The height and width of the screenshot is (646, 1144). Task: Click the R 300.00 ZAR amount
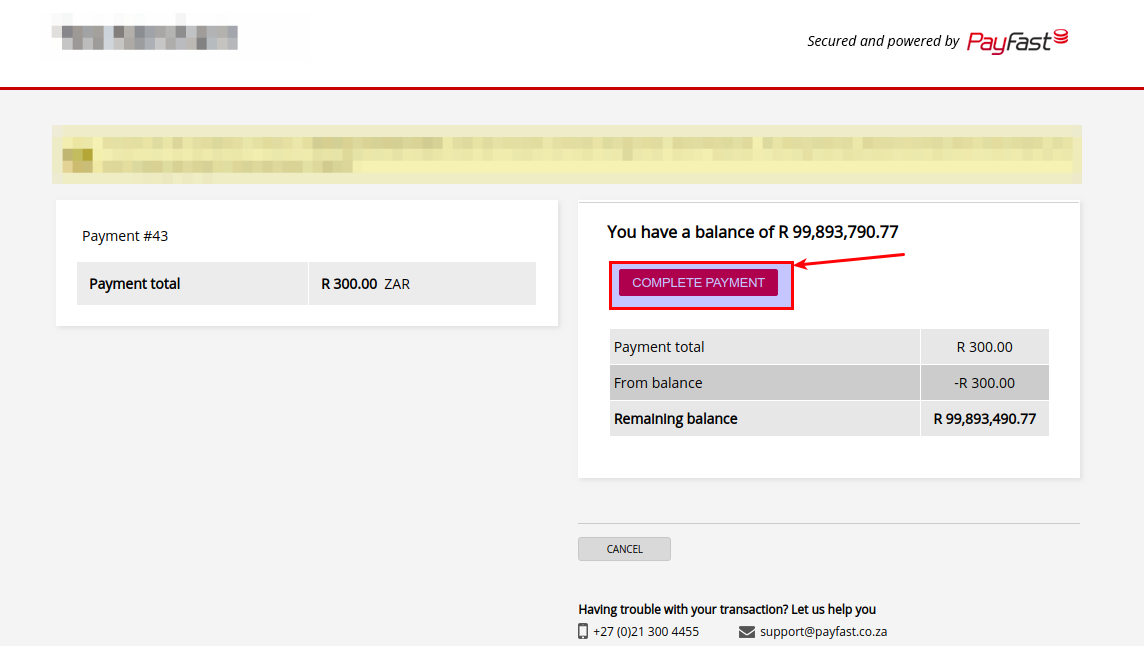coord(365,284)
